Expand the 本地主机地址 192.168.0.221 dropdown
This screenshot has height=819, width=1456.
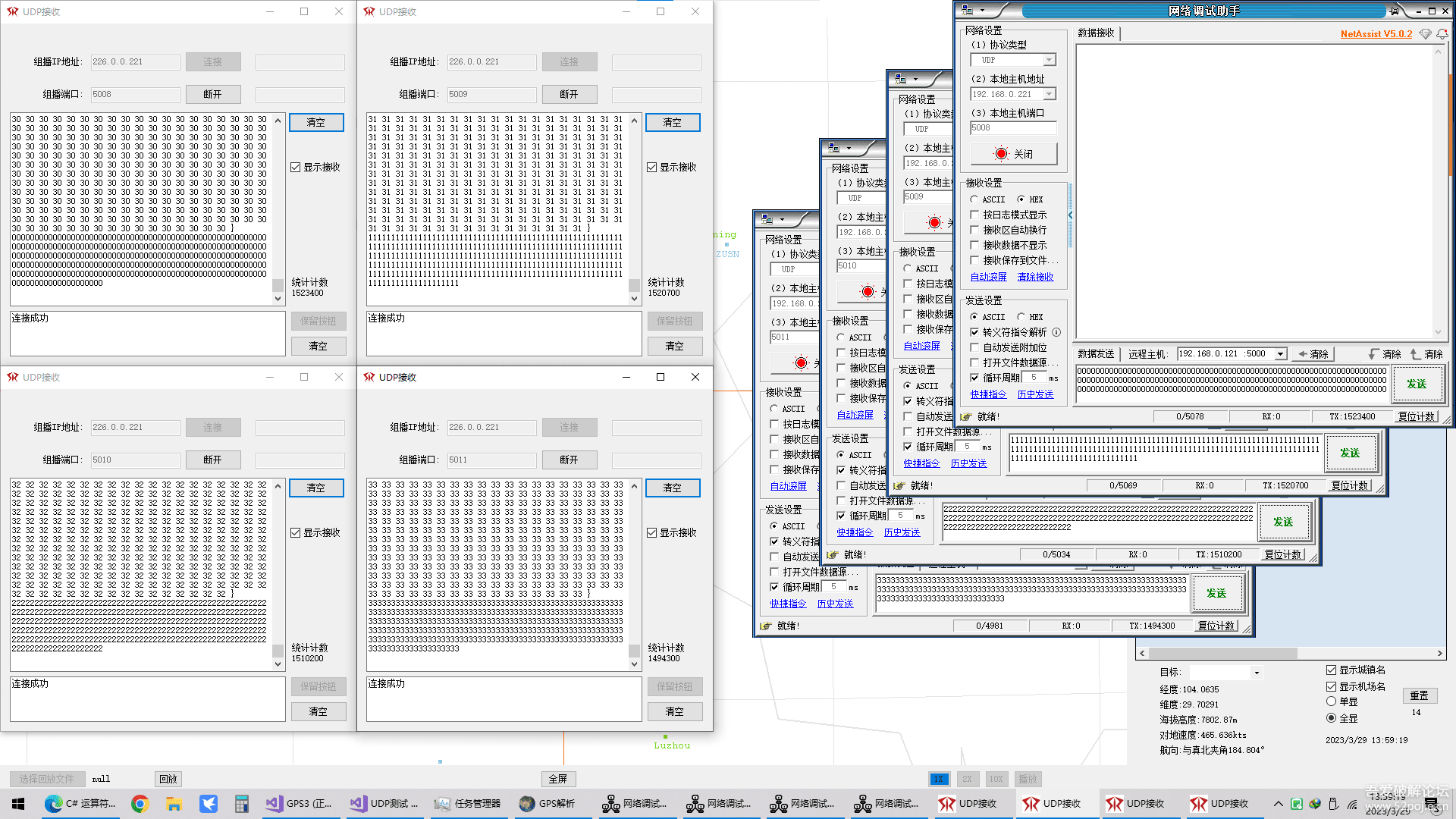[1050, 94]
